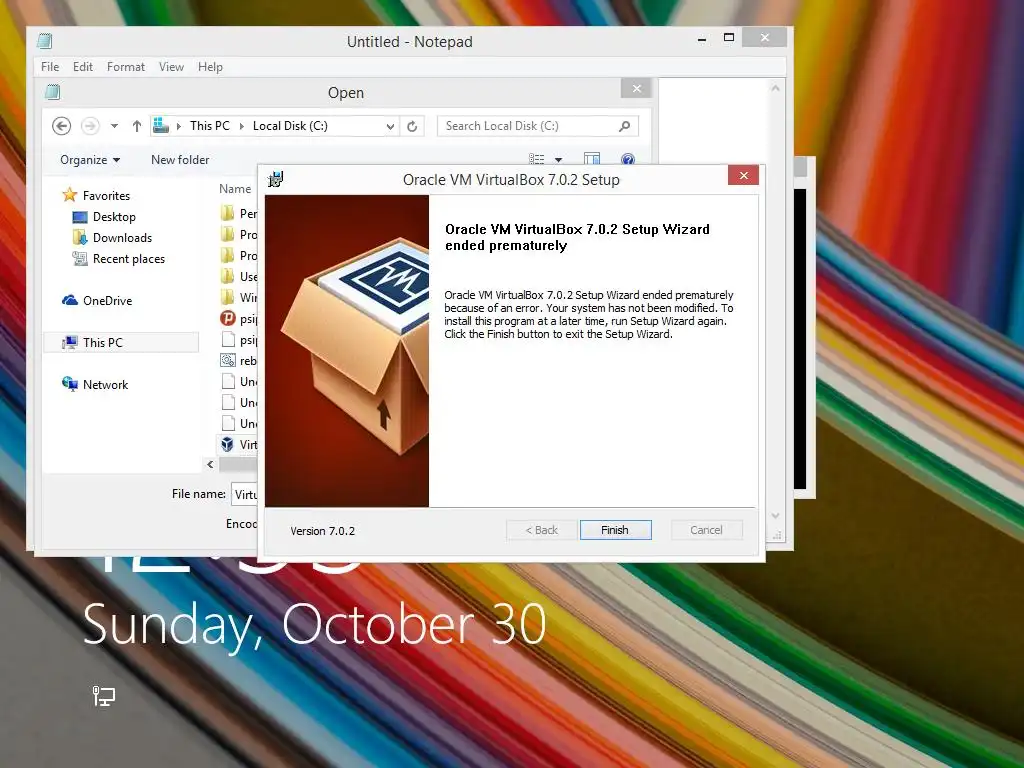This screenshot has width=1024, height=768.
Task: Select the folder starting with Win
Action: pos(239,298)
